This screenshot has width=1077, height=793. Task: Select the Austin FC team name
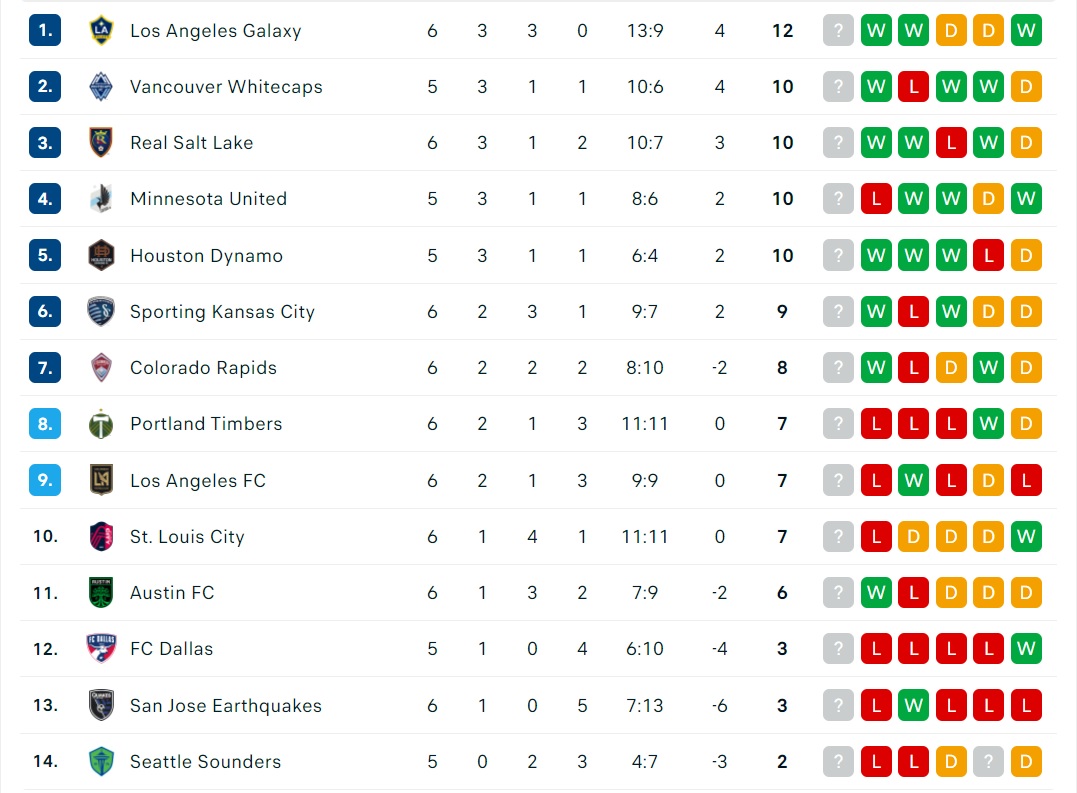[172, 593]
